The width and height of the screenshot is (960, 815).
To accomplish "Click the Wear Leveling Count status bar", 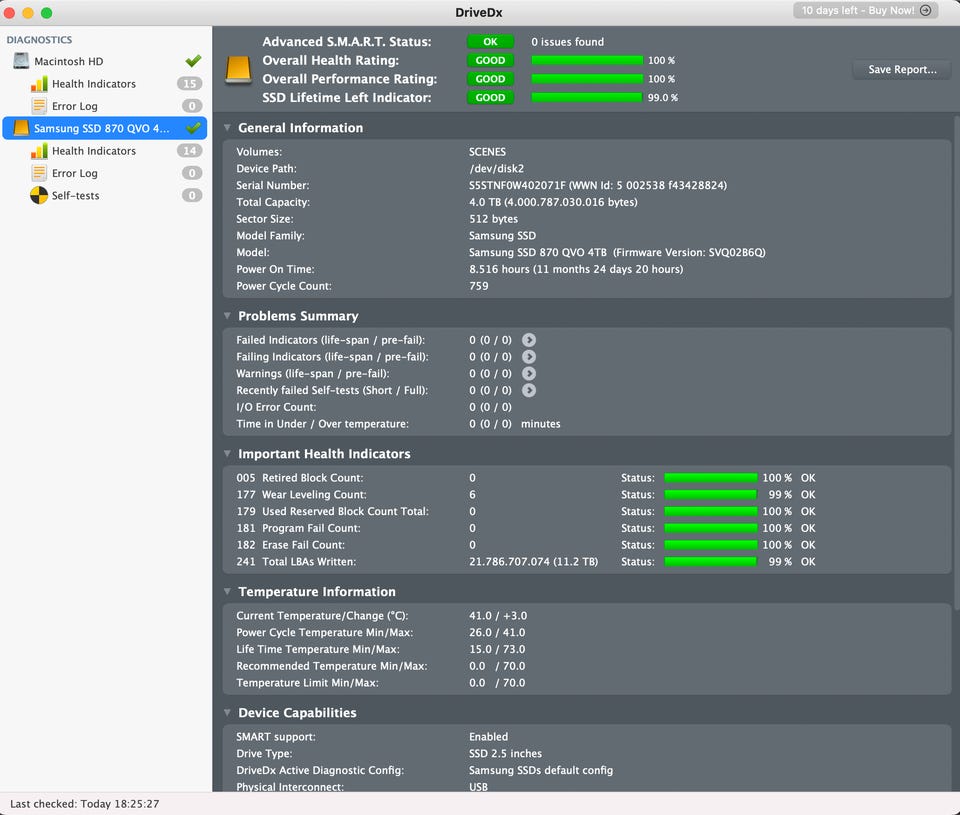I will (710, 494).
